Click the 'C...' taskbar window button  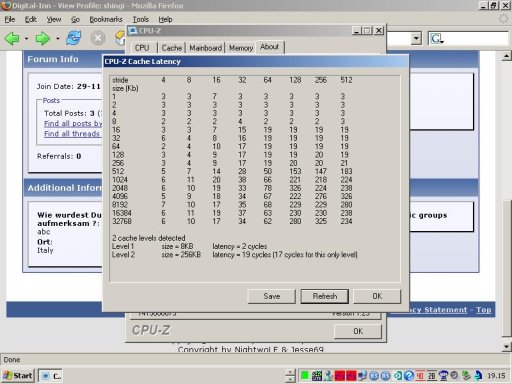pos(51,376)
